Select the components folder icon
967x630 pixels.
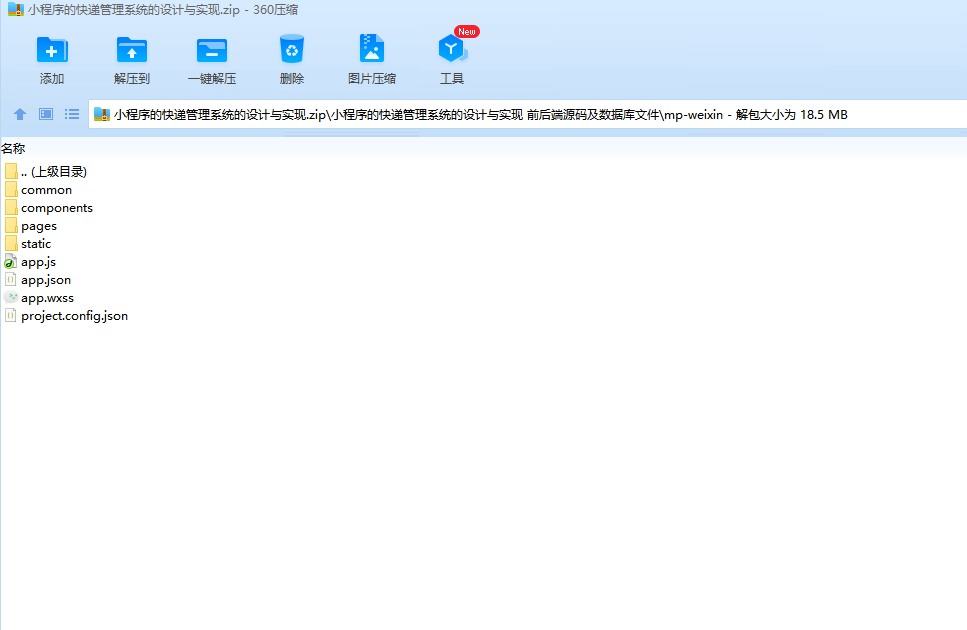[x=10, y=207]
